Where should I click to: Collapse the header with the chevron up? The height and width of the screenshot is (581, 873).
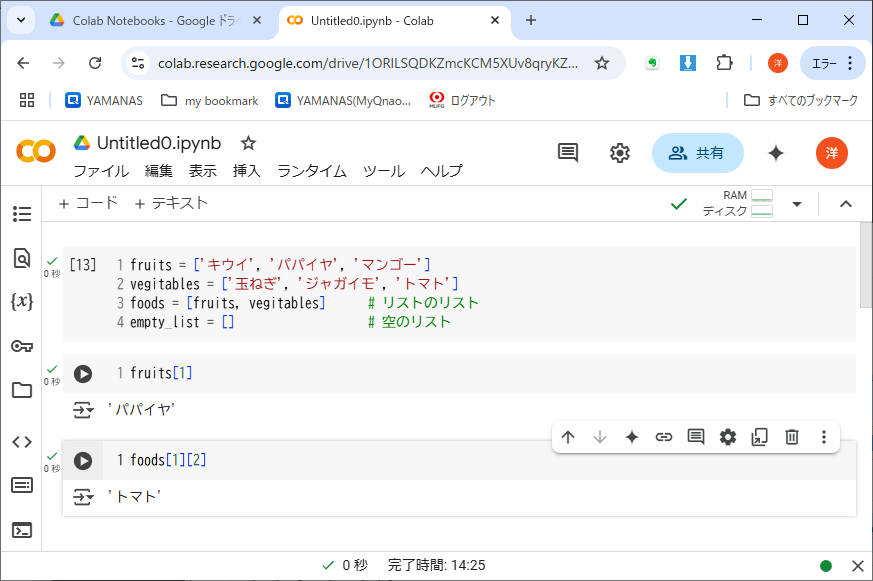(845, 204)
